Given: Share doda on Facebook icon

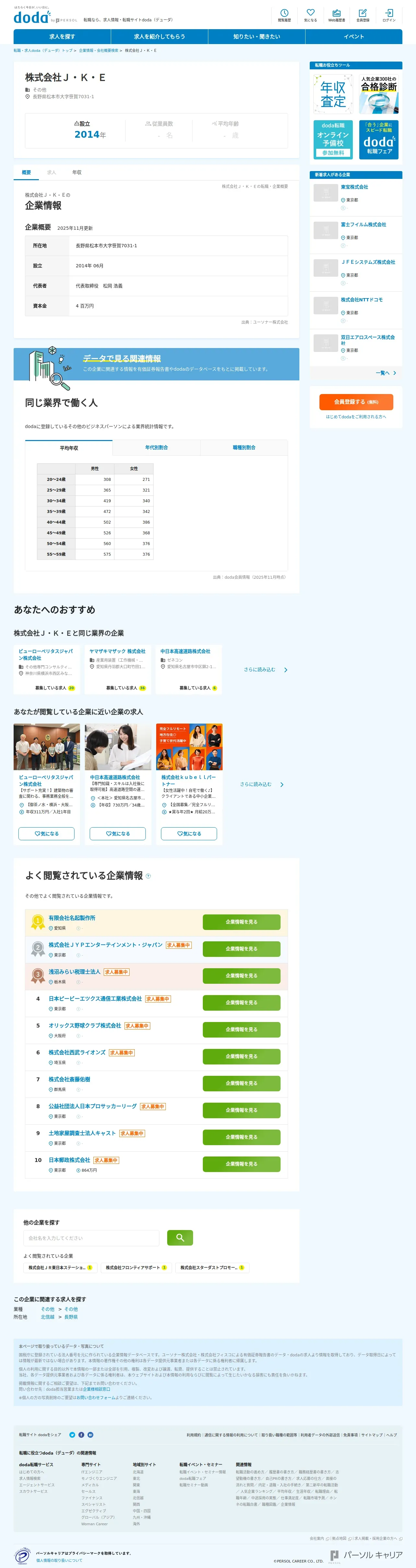Looking at the screenshot, I should (x=81, y=1435).
